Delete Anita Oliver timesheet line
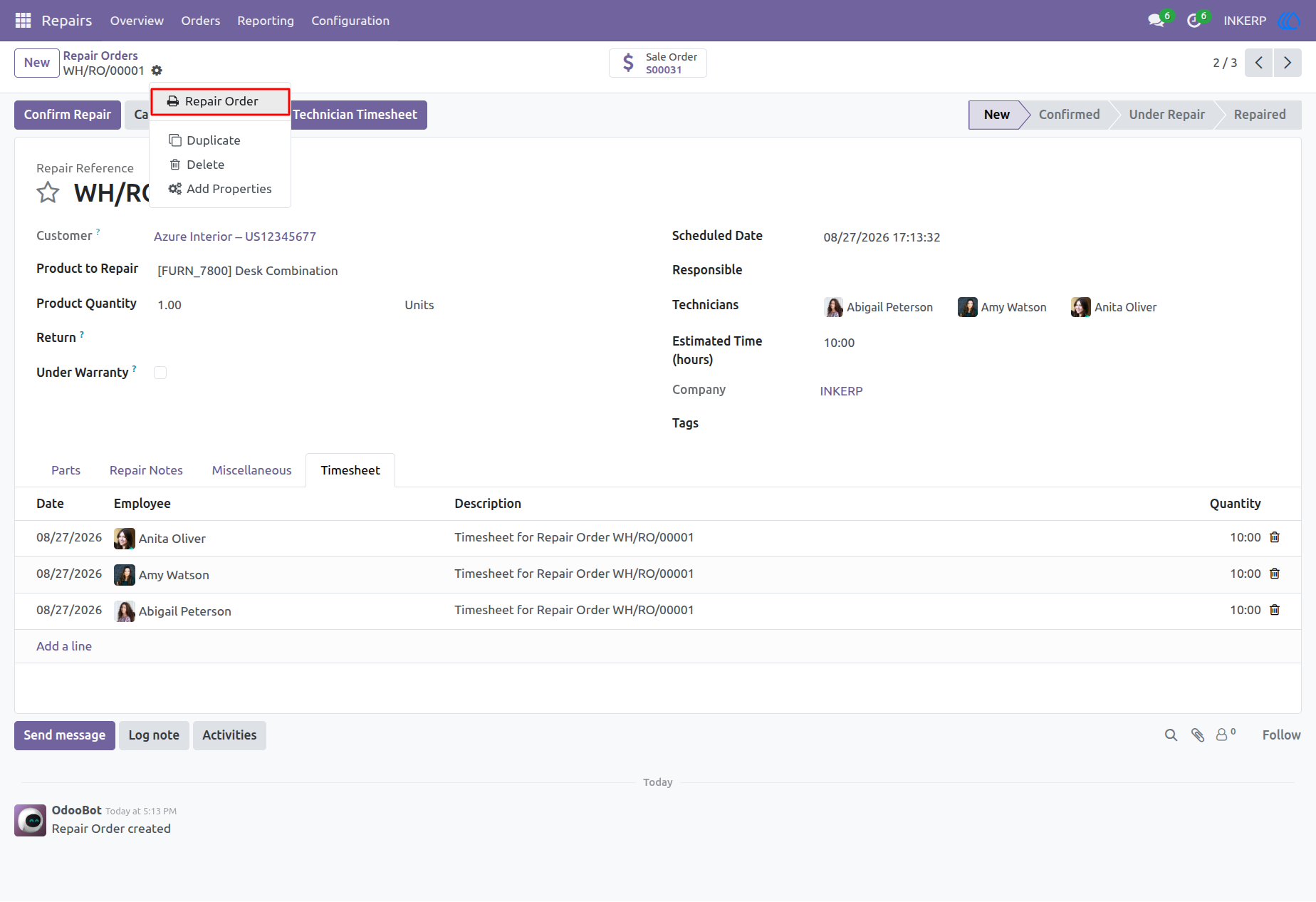Viewport: 1316px width, 902px height. point(1275,538)
